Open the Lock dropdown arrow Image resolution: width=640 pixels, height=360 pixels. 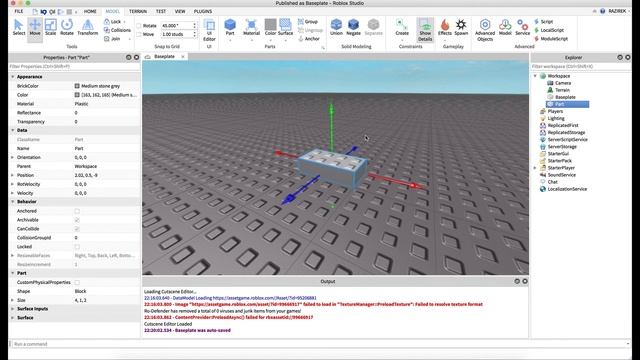(x=124, y=22)
